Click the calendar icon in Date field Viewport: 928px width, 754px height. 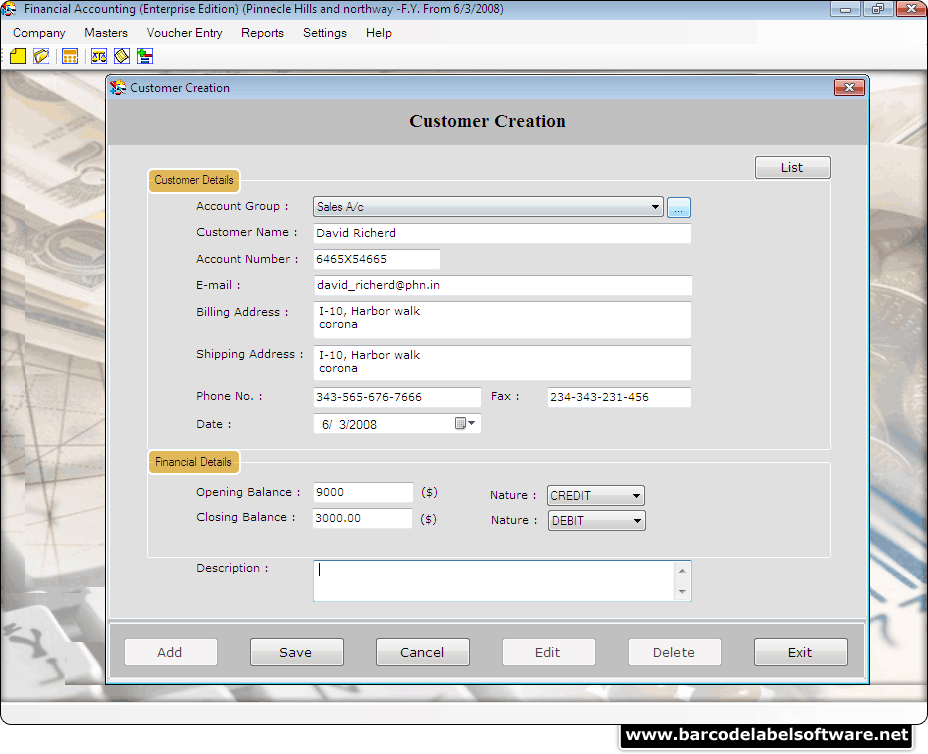pos(460,423)
